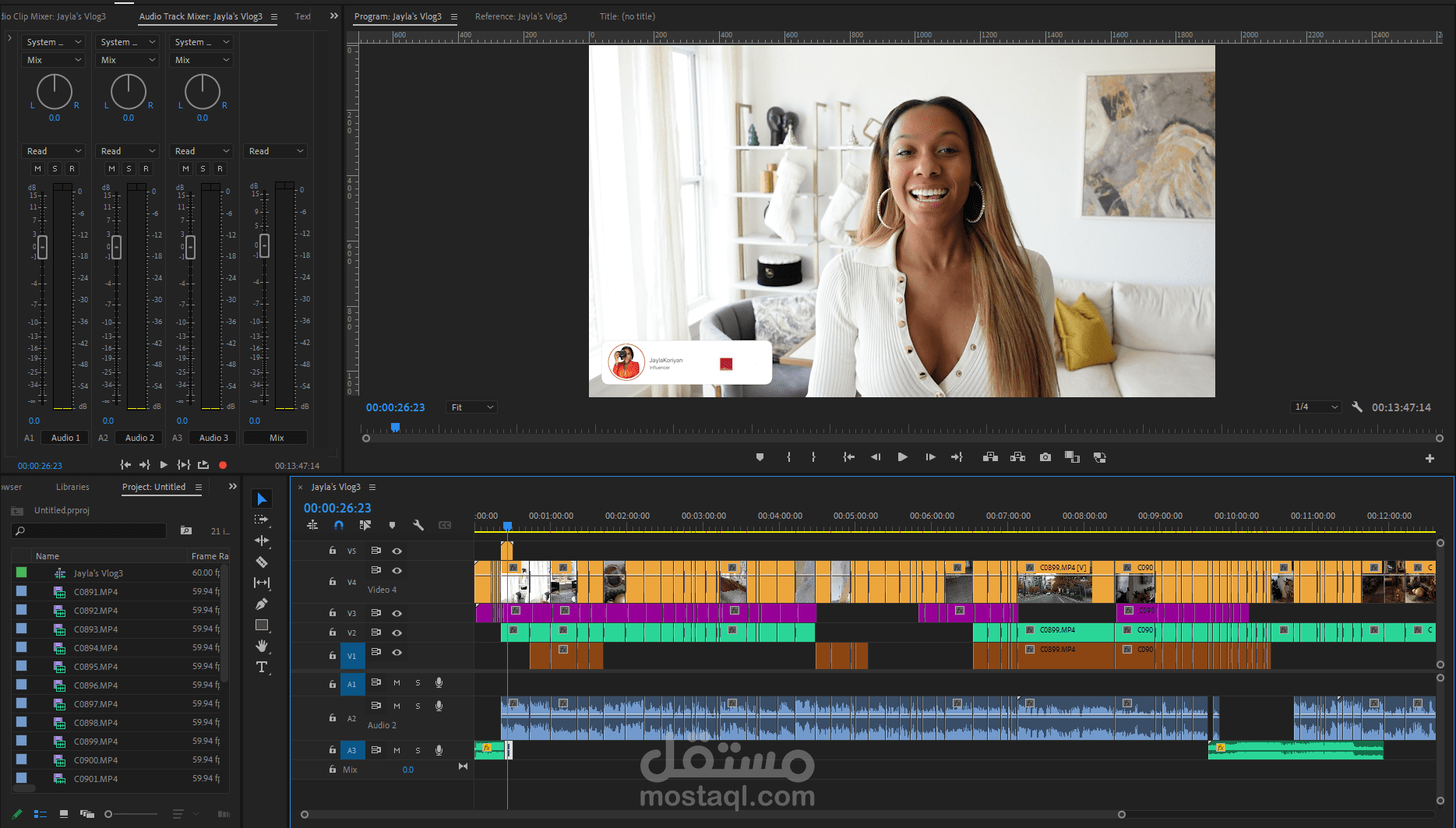Image resolution: width=1456 pixels, height=828 pixels.
Task: Select the Slip tool
Action: (262, 583)
